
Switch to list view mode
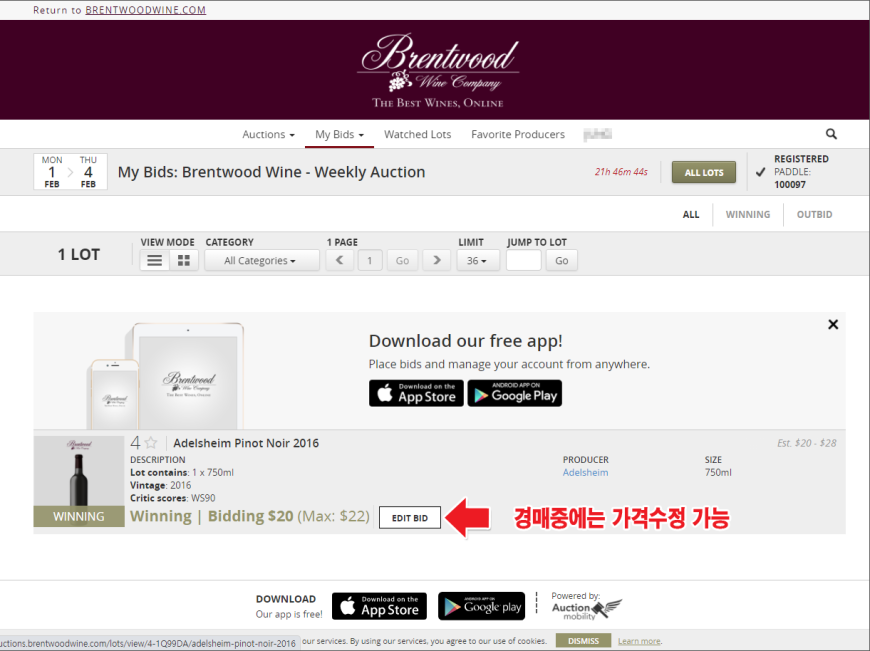pyautogui.click(x=155, y=260)
